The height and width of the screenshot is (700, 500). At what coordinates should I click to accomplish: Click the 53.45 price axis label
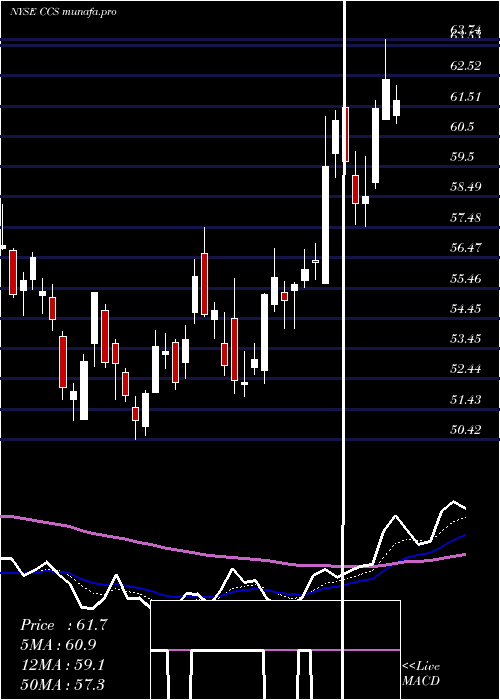[x=466, y=339]
